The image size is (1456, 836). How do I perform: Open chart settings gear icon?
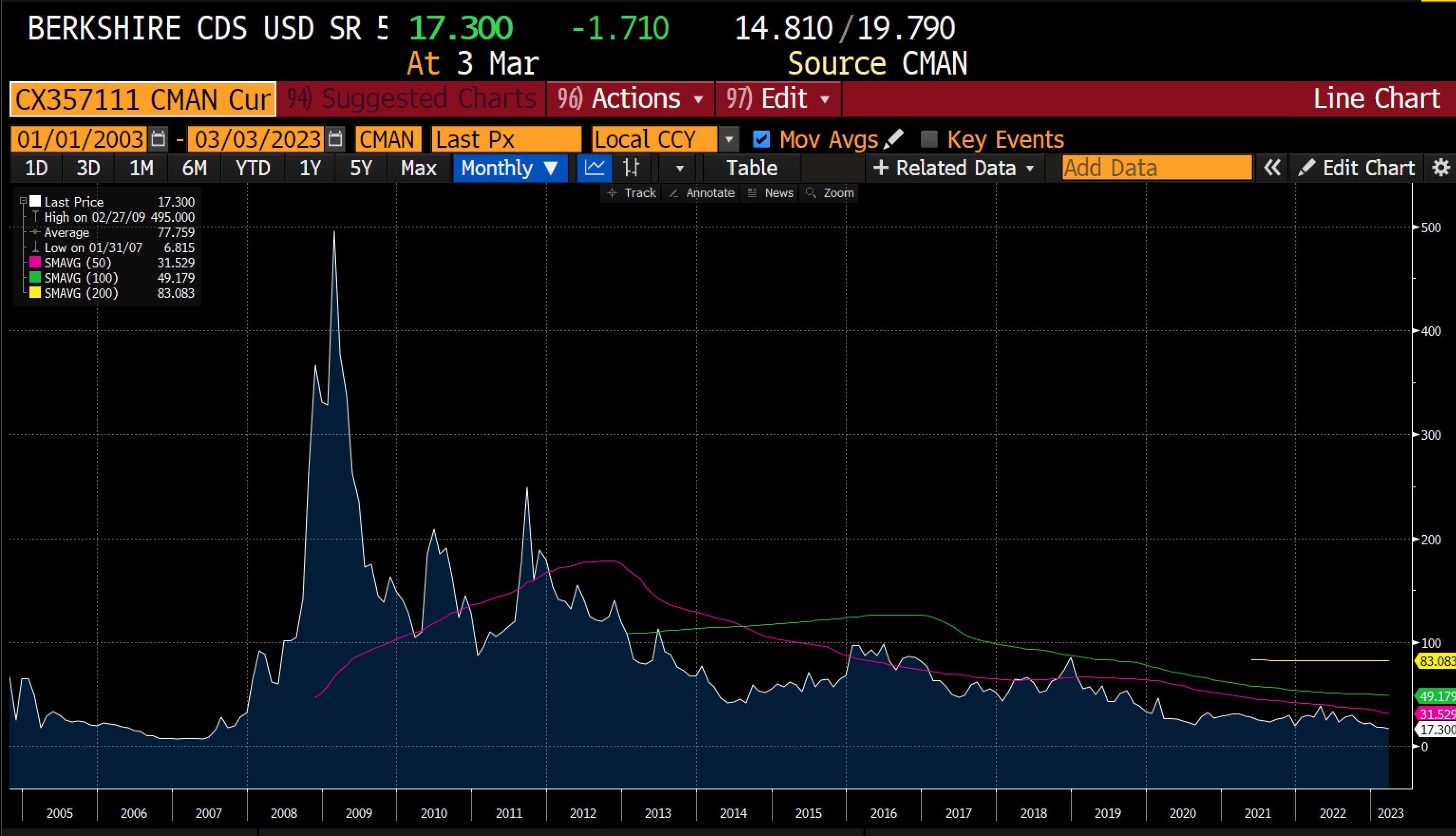[x=1440, y=168]
